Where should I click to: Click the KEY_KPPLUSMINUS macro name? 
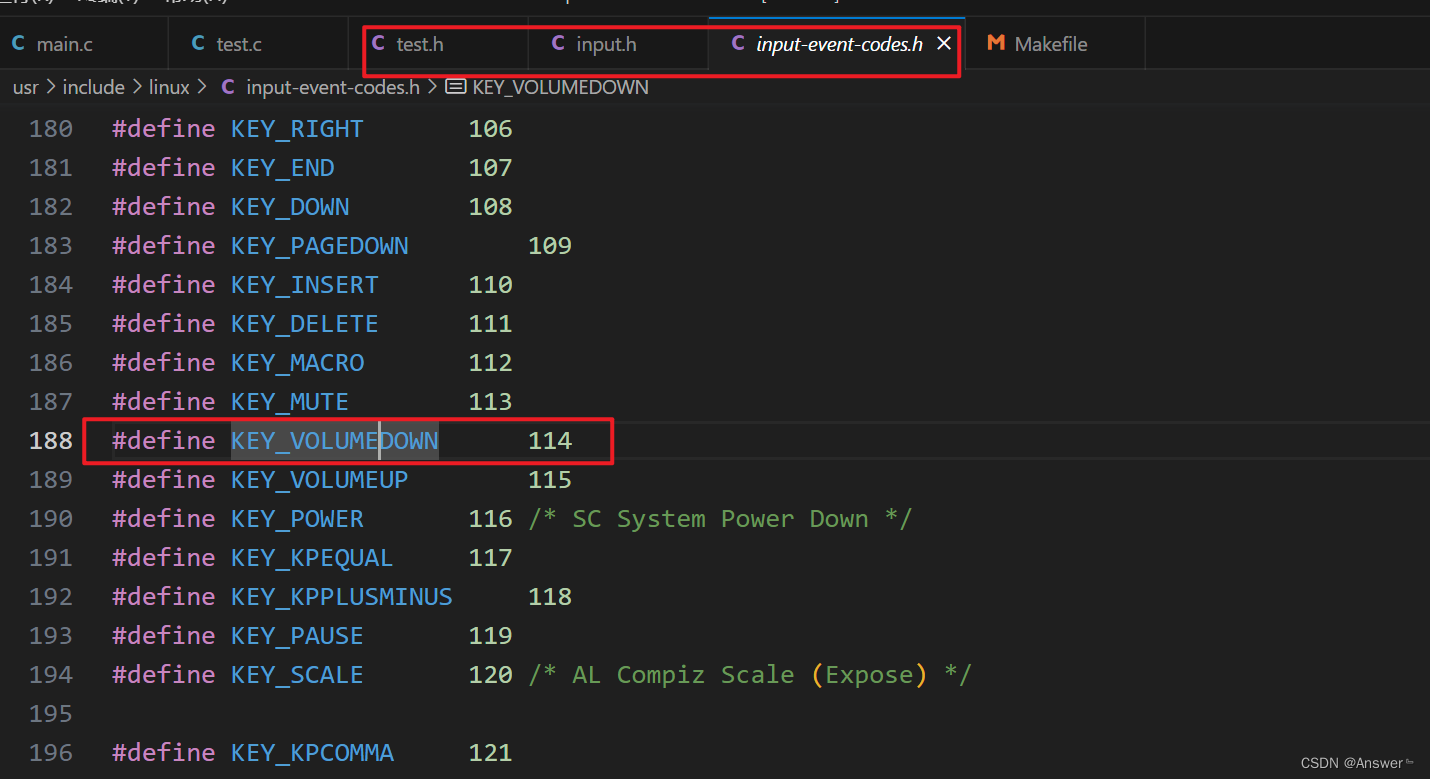click(342, 597)
